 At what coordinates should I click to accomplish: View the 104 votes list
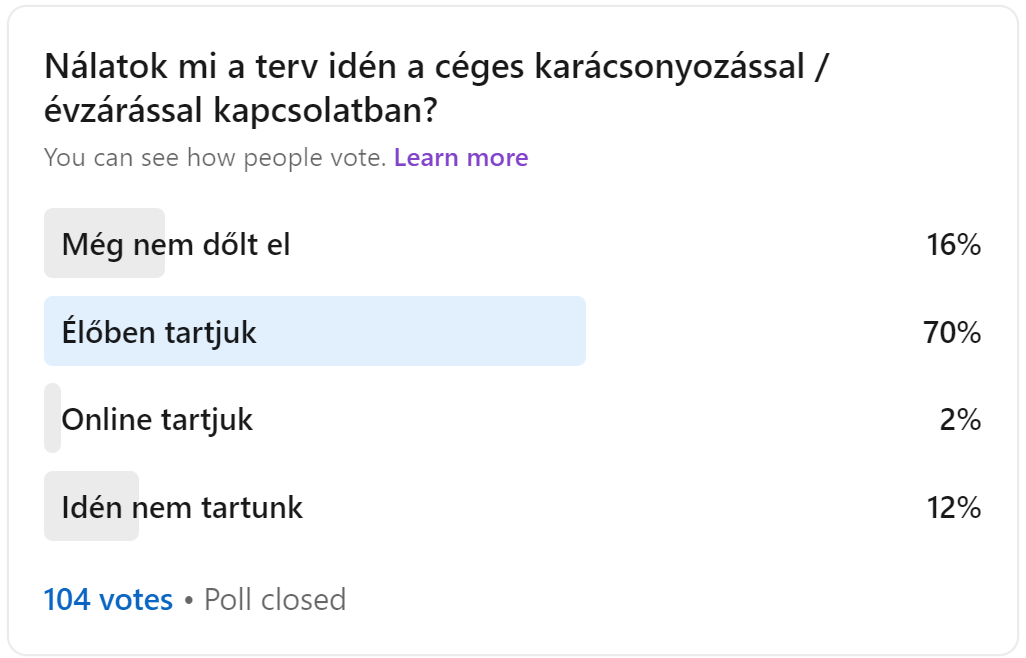(108, 599)
